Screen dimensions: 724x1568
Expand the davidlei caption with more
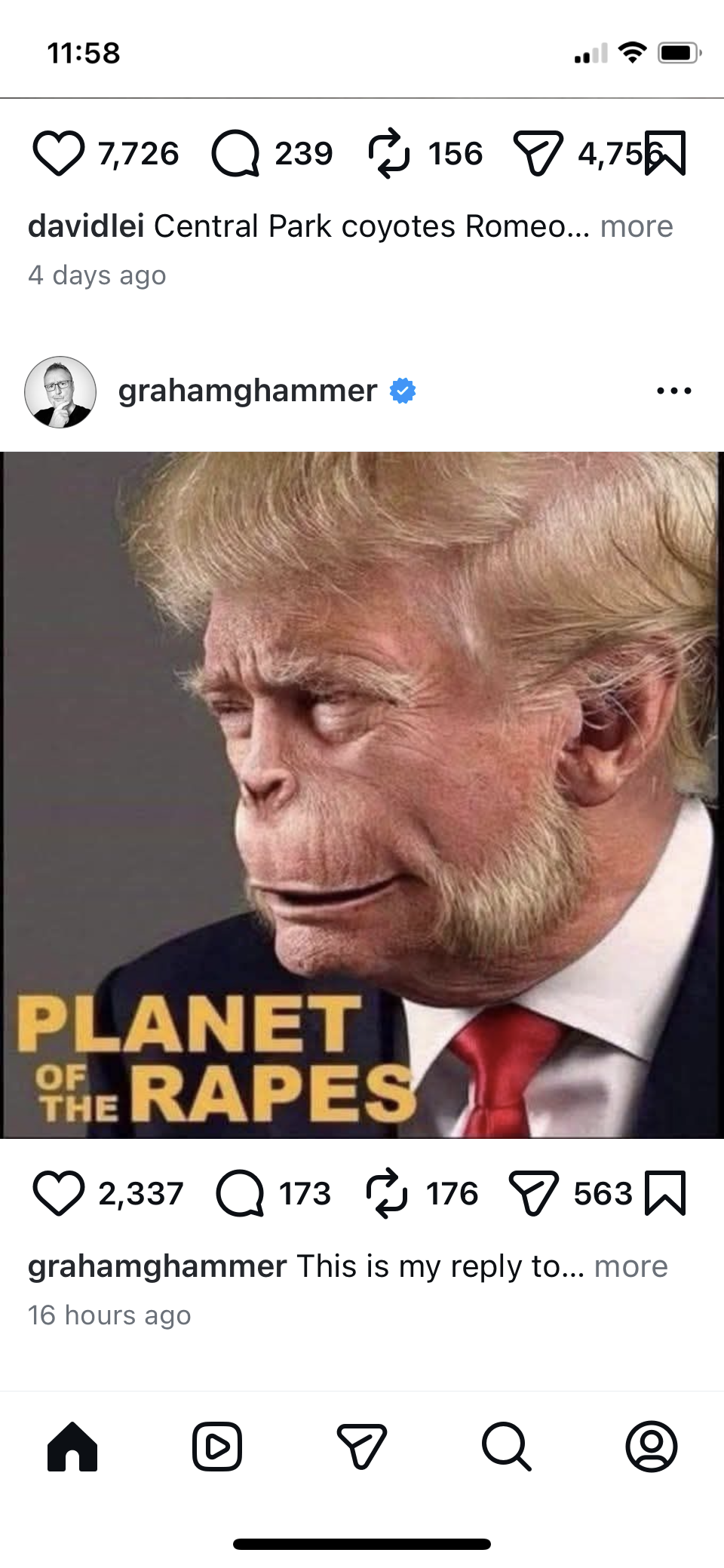(x=637, y=226)
